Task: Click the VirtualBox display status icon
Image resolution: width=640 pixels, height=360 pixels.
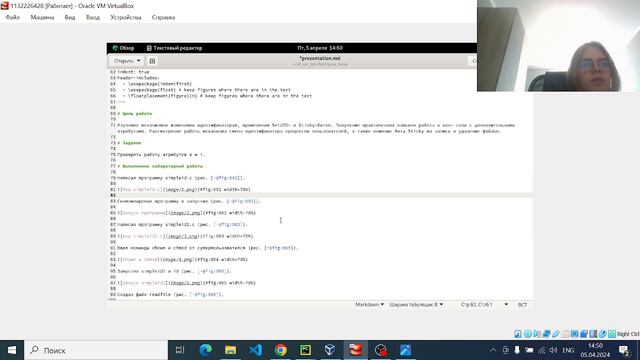Action: 574,334
